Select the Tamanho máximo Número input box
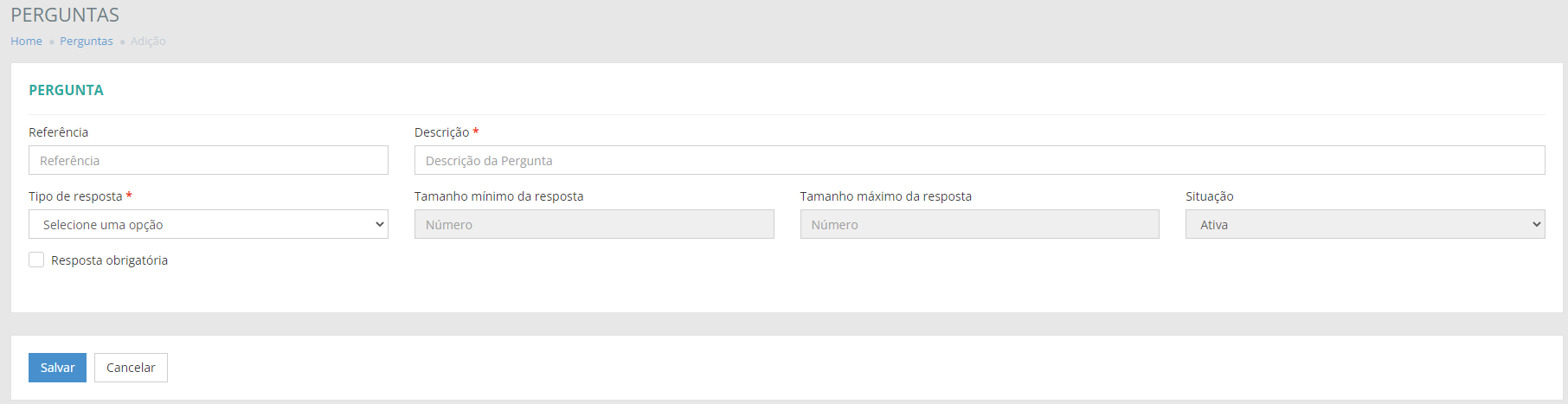The image size is (1568, 404). click(x=979, y=225)
